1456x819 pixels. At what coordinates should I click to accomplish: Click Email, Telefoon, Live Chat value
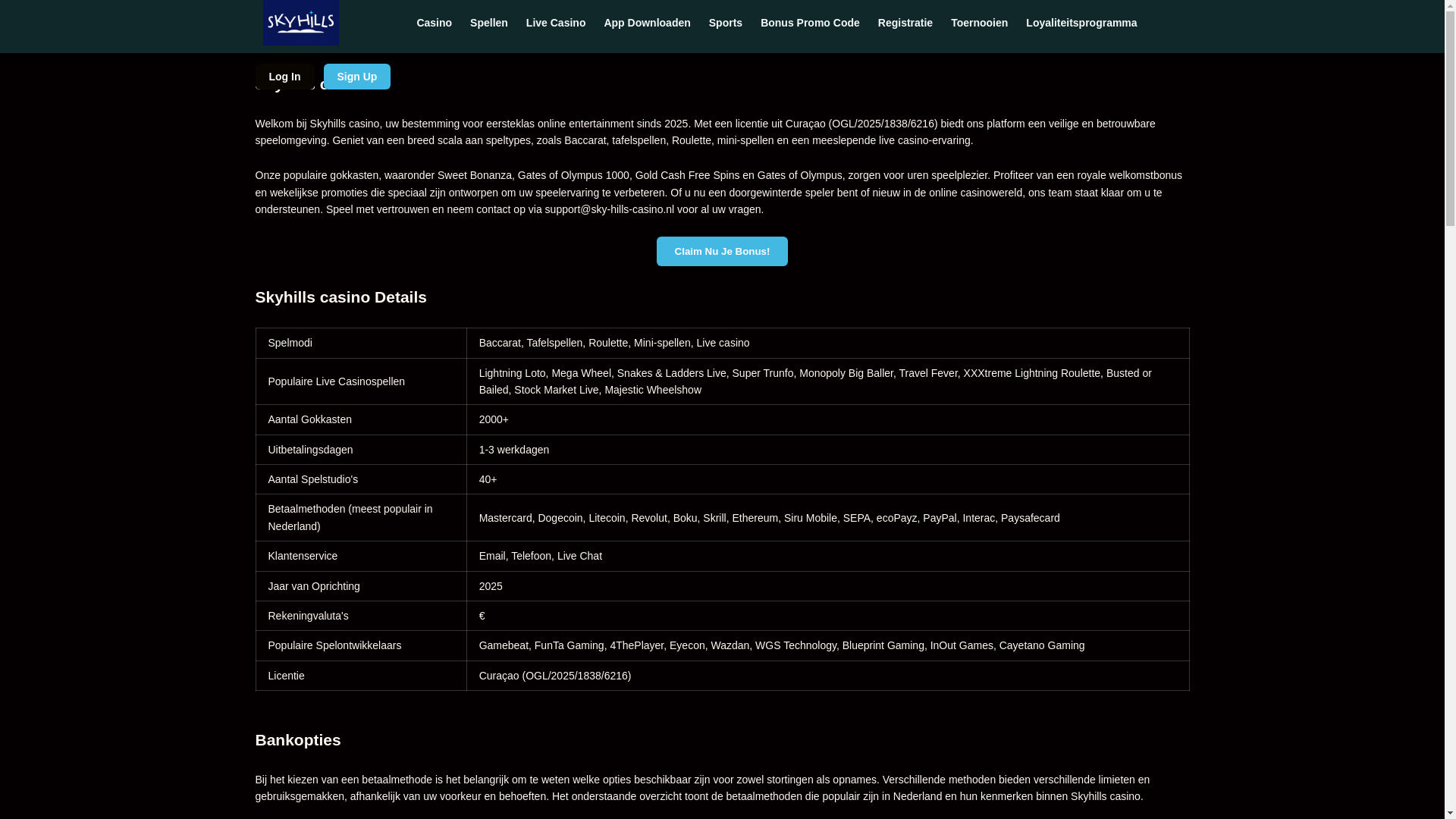(x=827, y=556)
